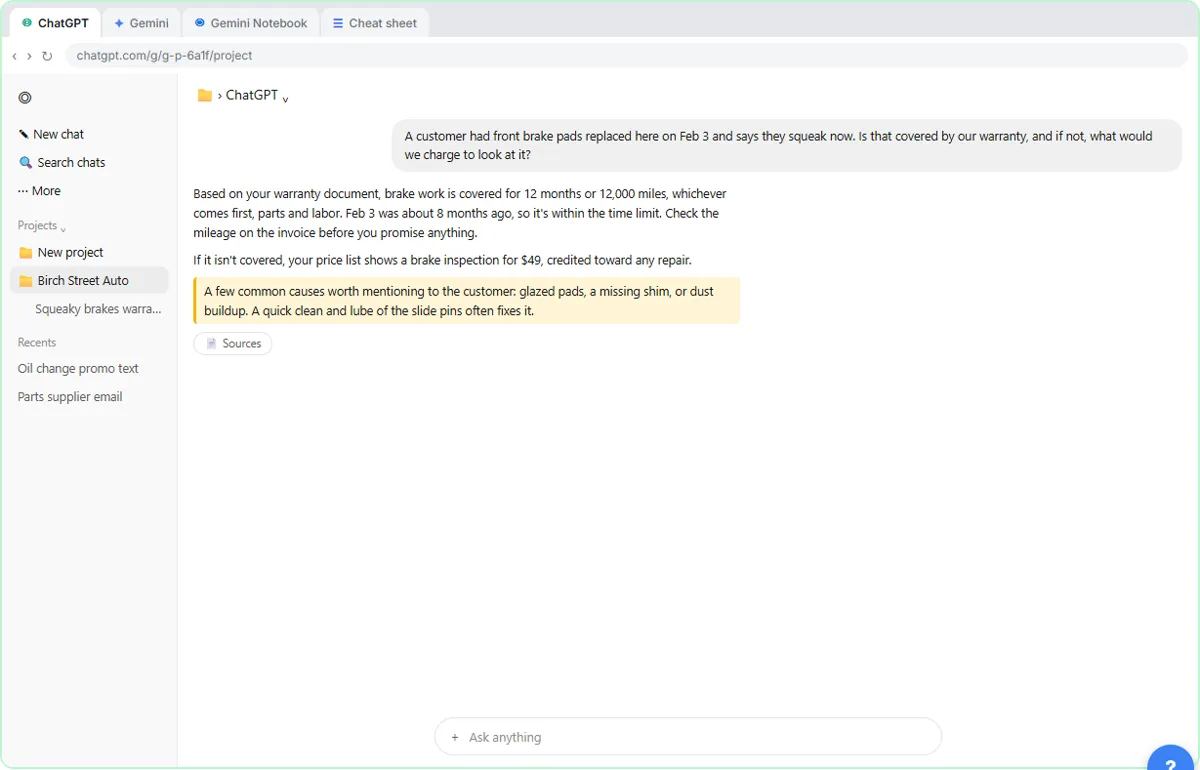Open the Squeaky brakes warranty chat
The height and width of the screenshot is (770, 1200).
point(98,309)
